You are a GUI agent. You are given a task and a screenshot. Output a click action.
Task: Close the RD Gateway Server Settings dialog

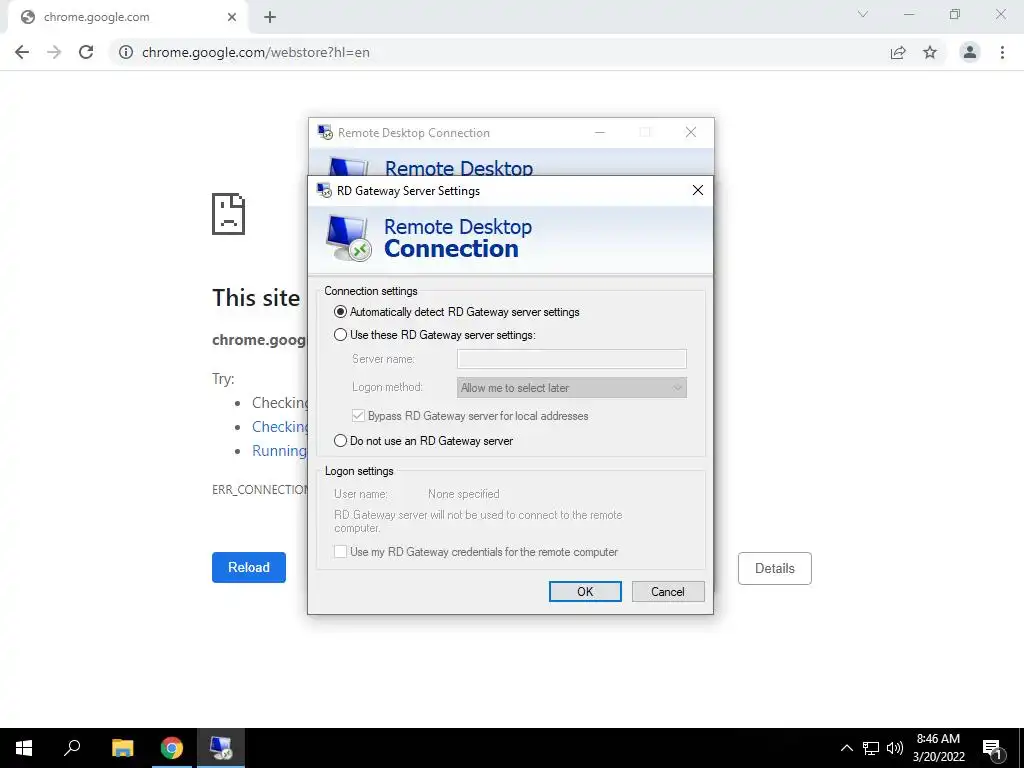(x=697, y=190)
